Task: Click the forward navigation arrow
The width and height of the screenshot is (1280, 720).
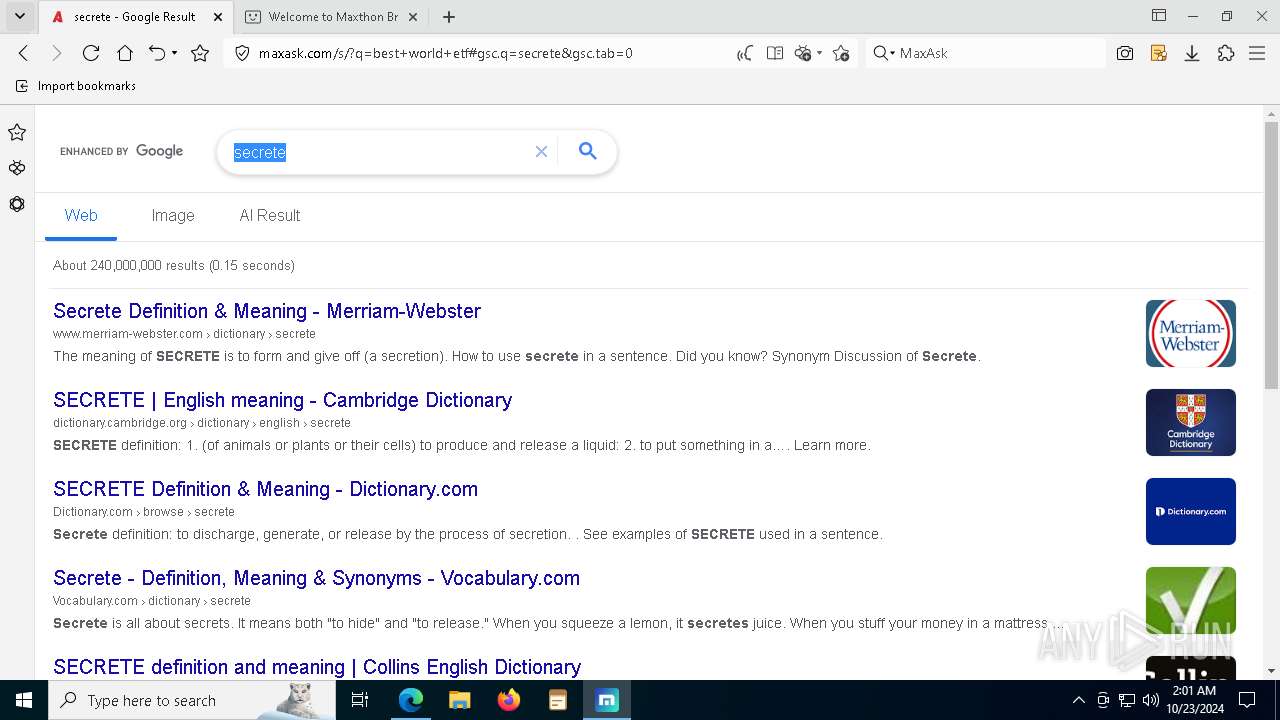Action: [57, 53]
